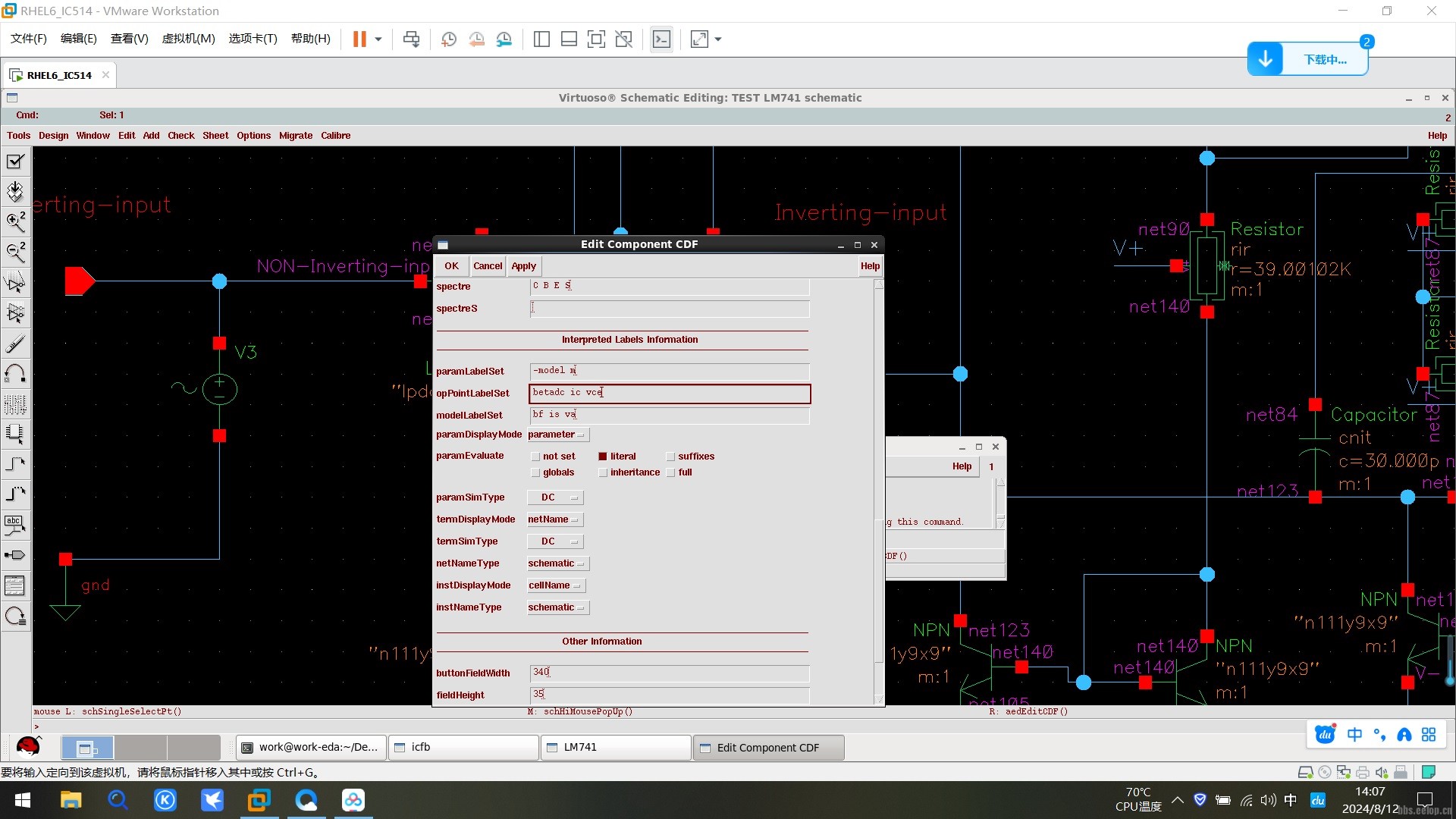Enable the 'full' paramEvaluate checkbox
Viewport: 1456px width, 819px height.
pyautogui.click(x=670, y=472)
